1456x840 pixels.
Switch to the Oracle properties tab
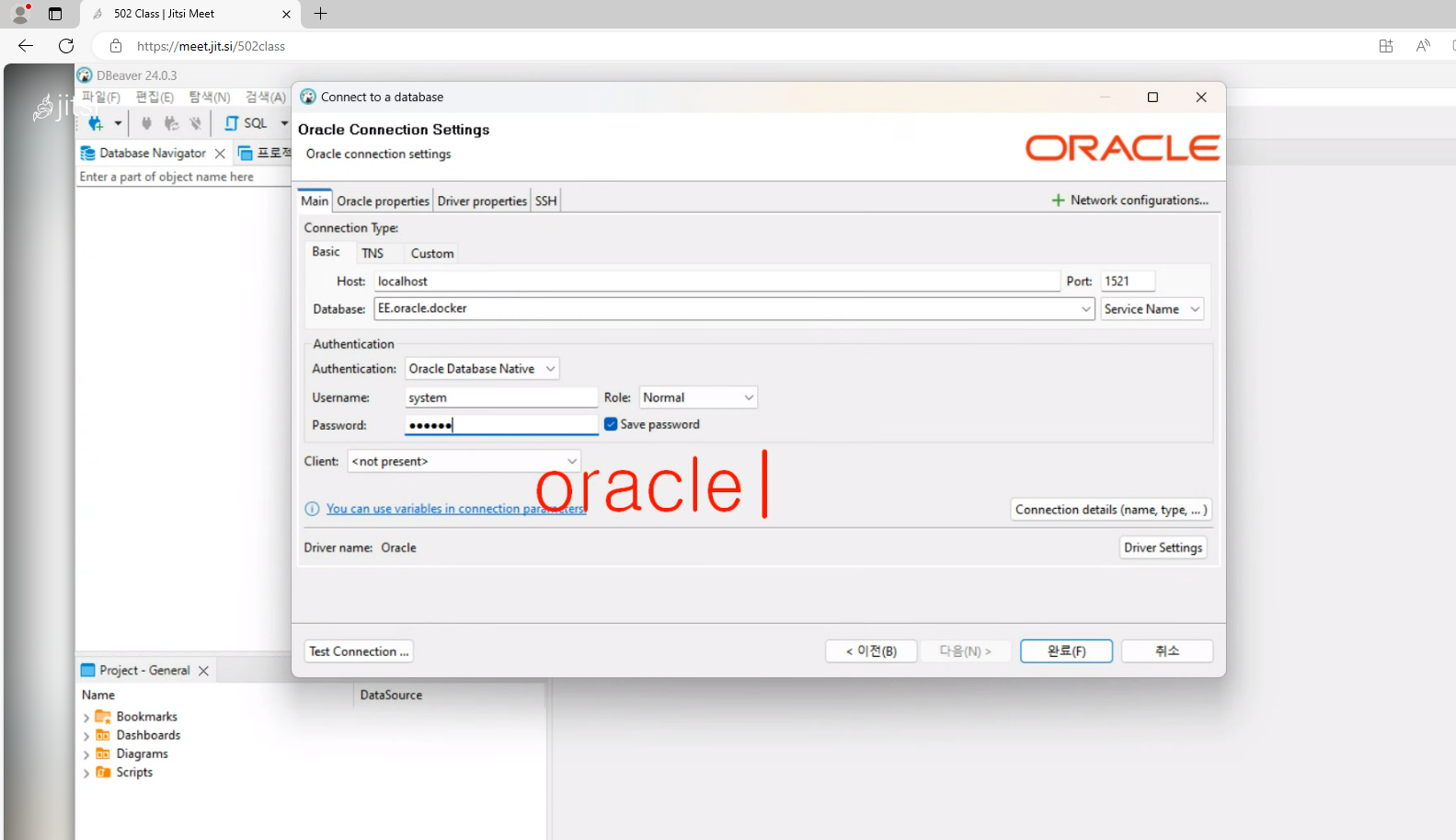pyautogui.click(x=383, y=201)
